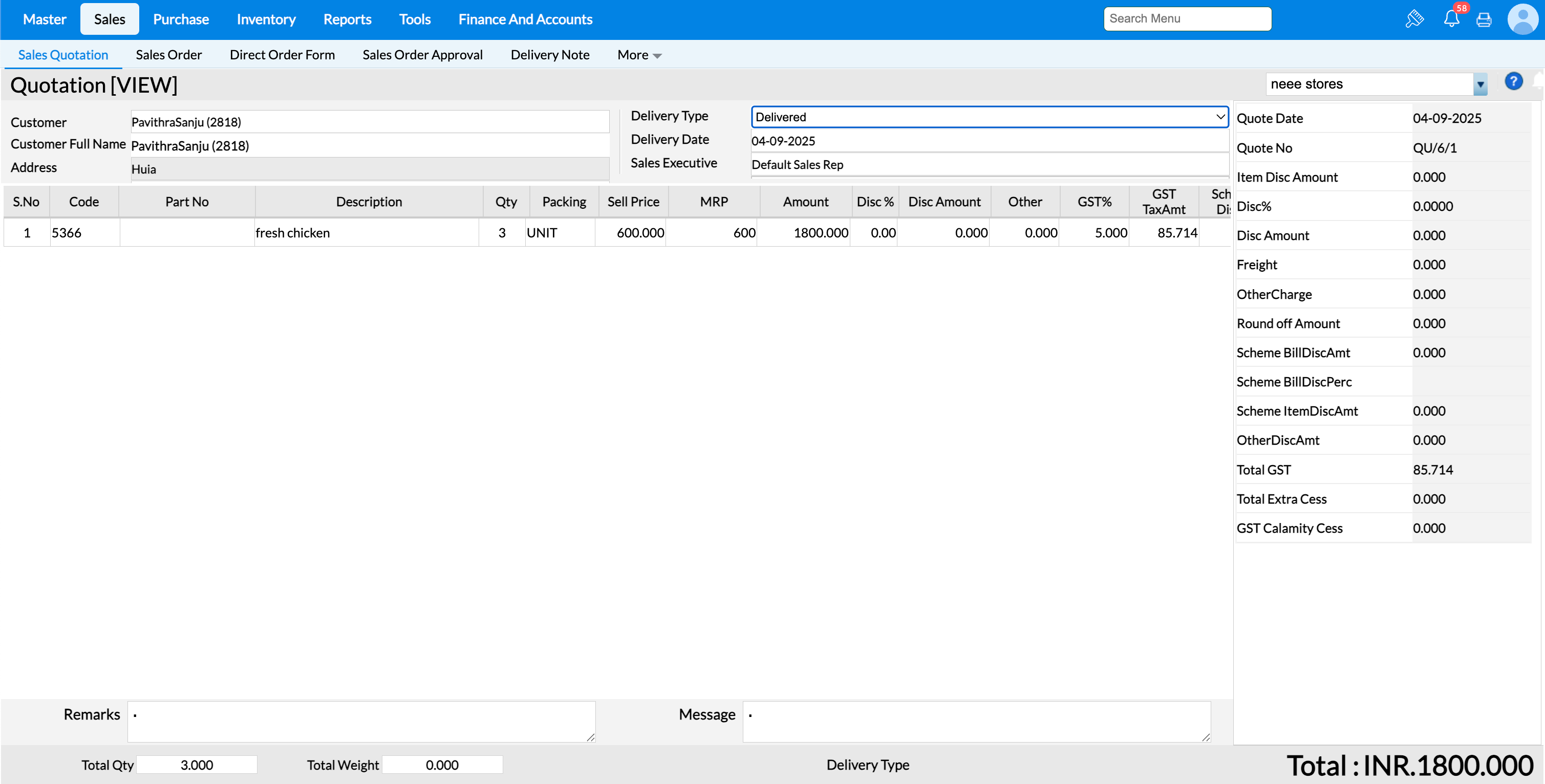Open the Purchase menu
This screenshot has height=784, width=1545.
[181, 19]
